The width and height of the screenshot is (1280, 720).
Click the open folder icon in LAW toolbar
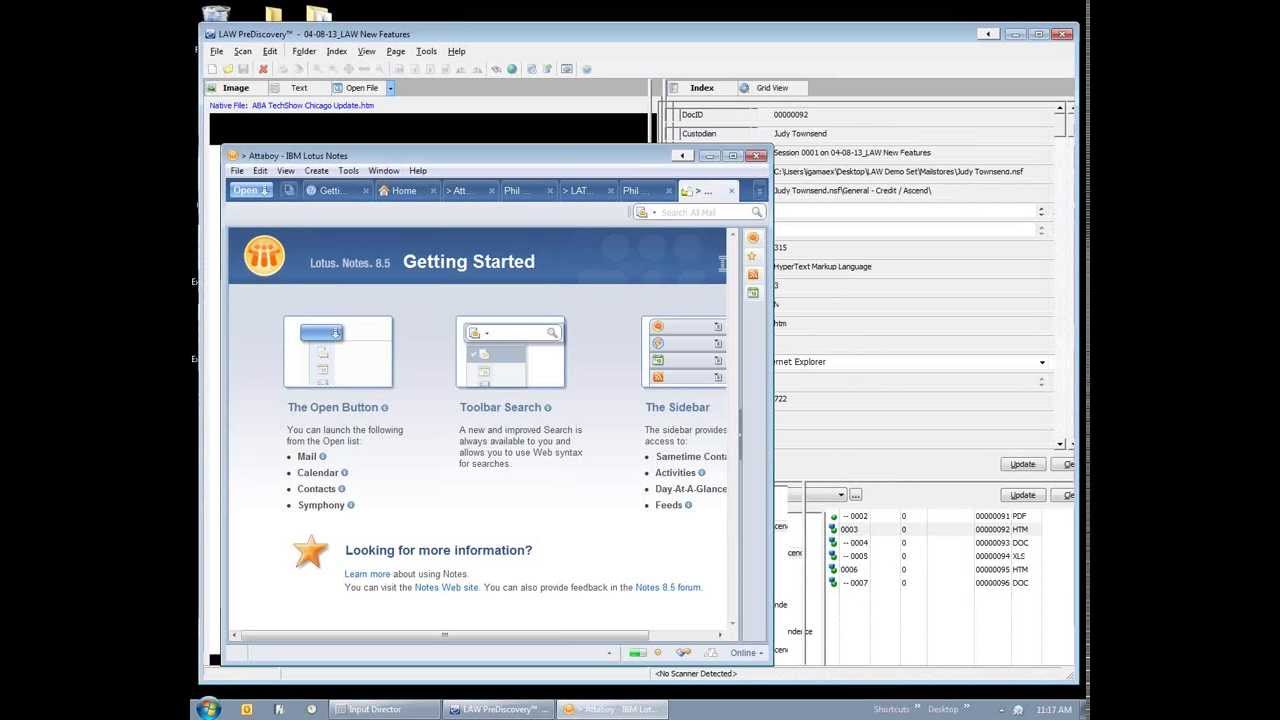point(228,69)
